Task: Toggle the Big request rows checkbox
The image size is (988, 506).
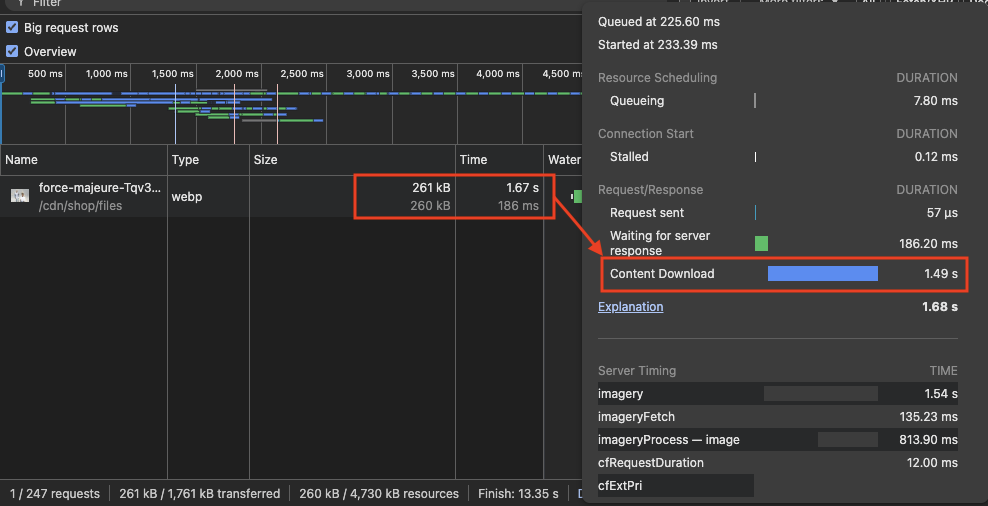Action: tap(12, 28)
